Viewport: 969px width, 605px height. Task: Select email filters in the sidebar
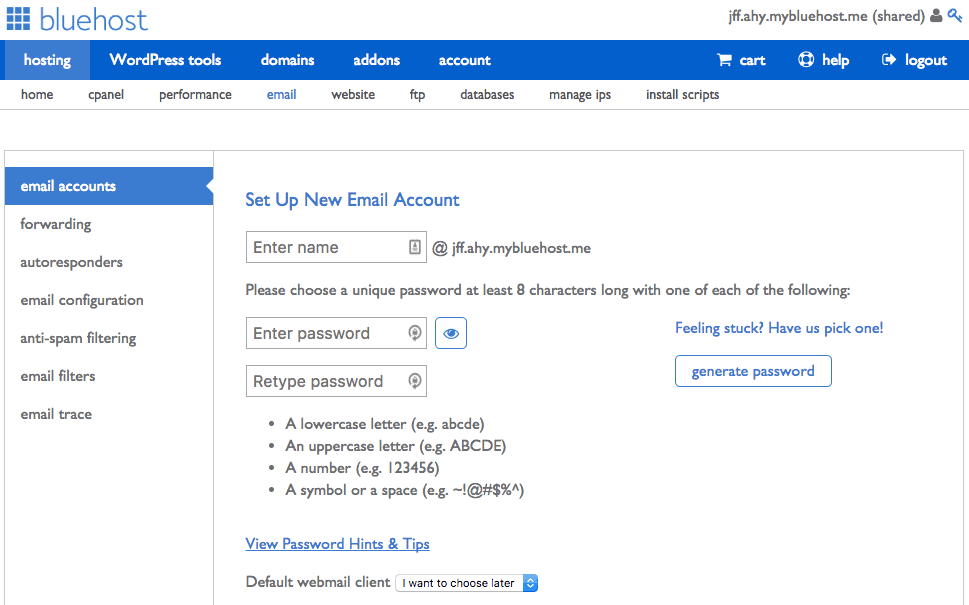(x=57, y=376)
